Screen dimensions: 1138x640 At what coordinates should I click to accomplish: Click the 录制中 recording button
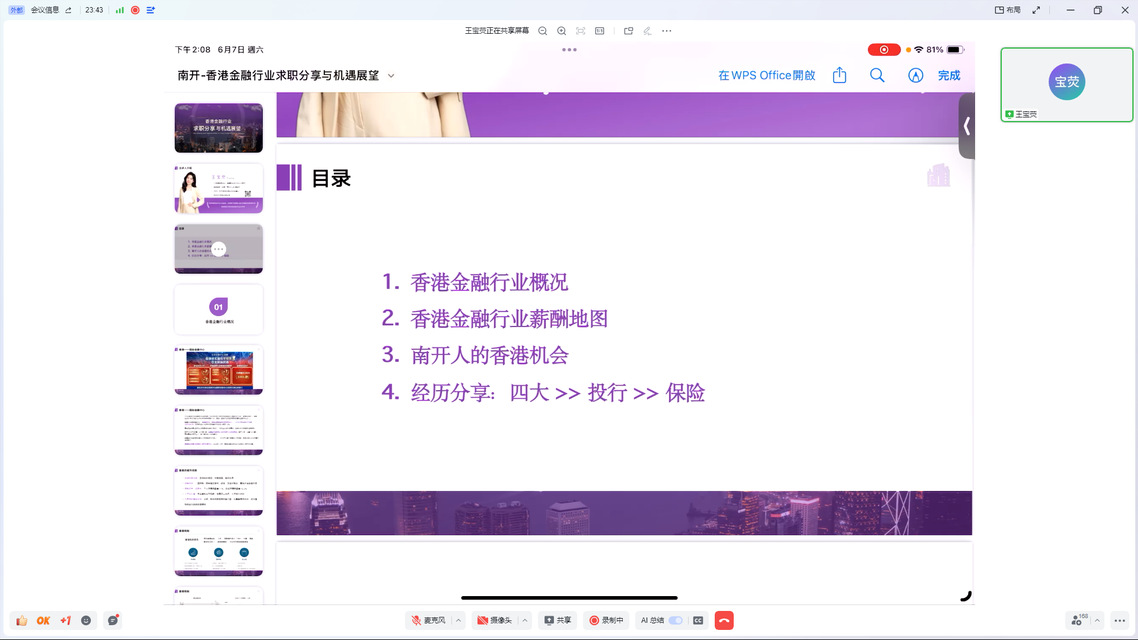[x=606, y=620]
